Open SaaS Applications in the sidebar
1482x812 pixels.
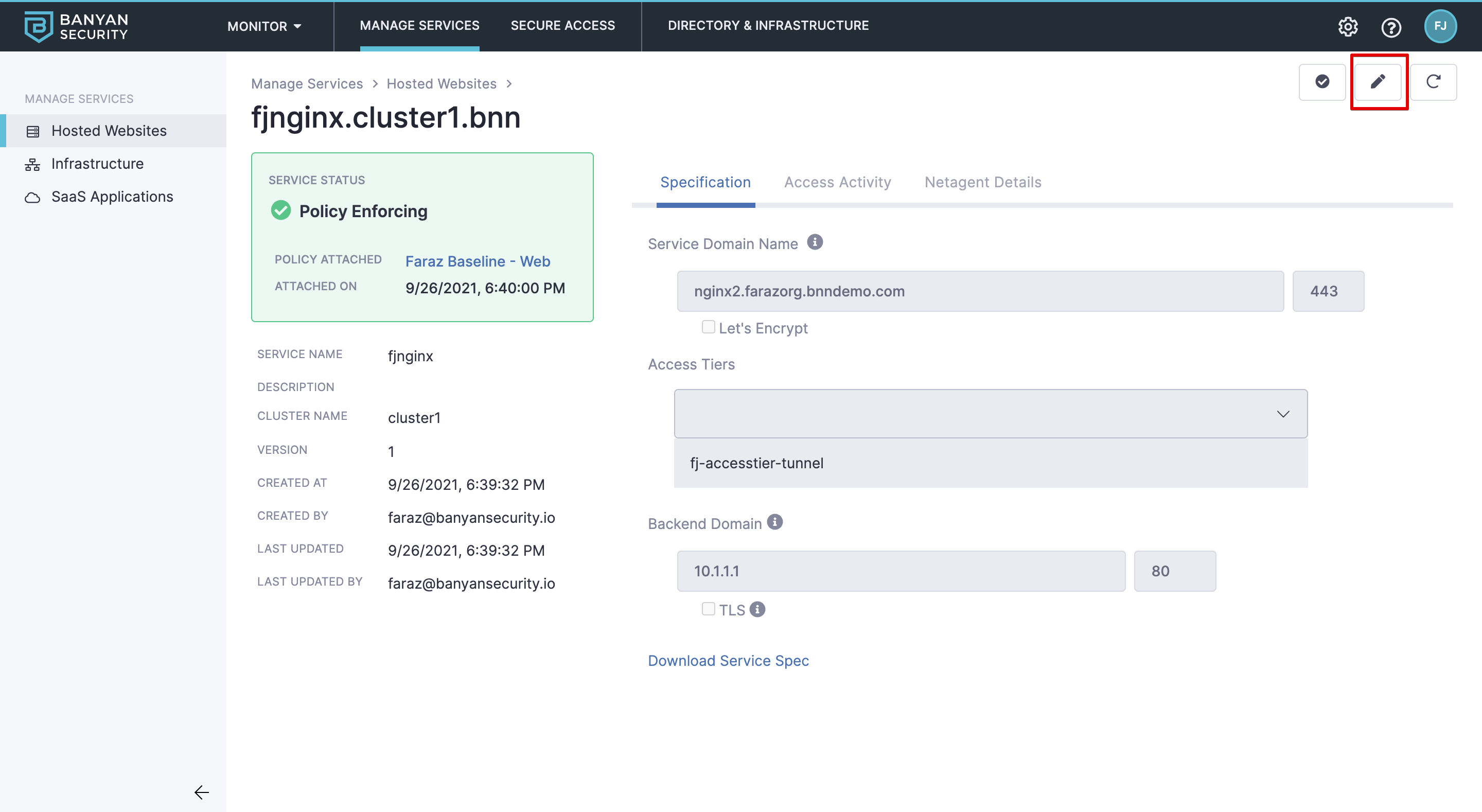tap(112, 197)
